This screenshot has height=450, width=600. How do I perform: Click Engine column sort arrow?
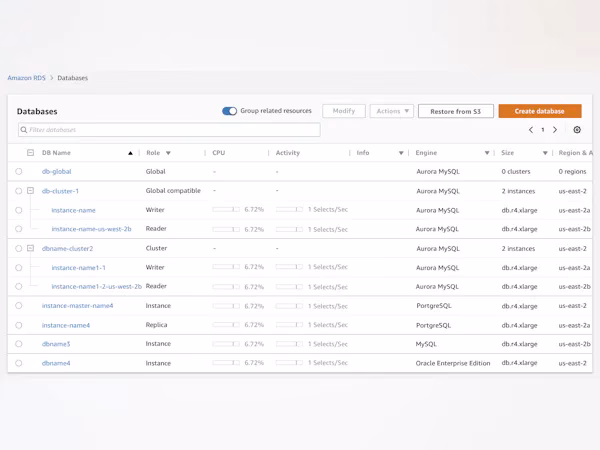tap(487, 153)
